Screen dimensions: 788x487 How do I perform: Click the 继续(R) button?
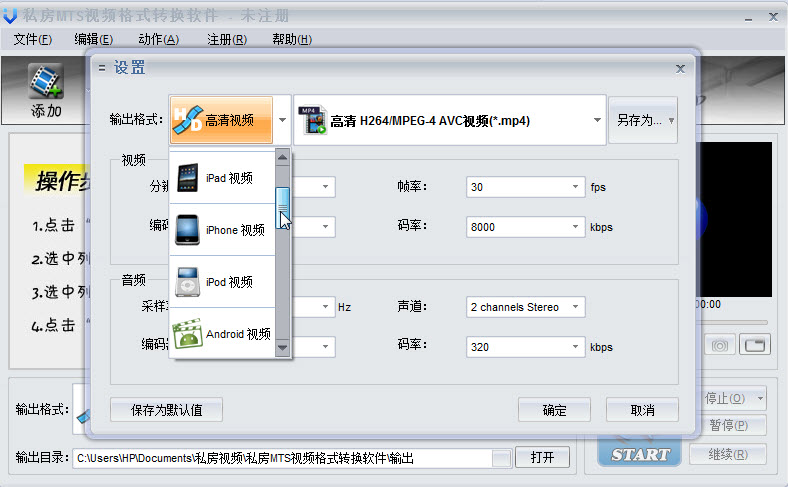pyautogui.click(x=729, y=454)
